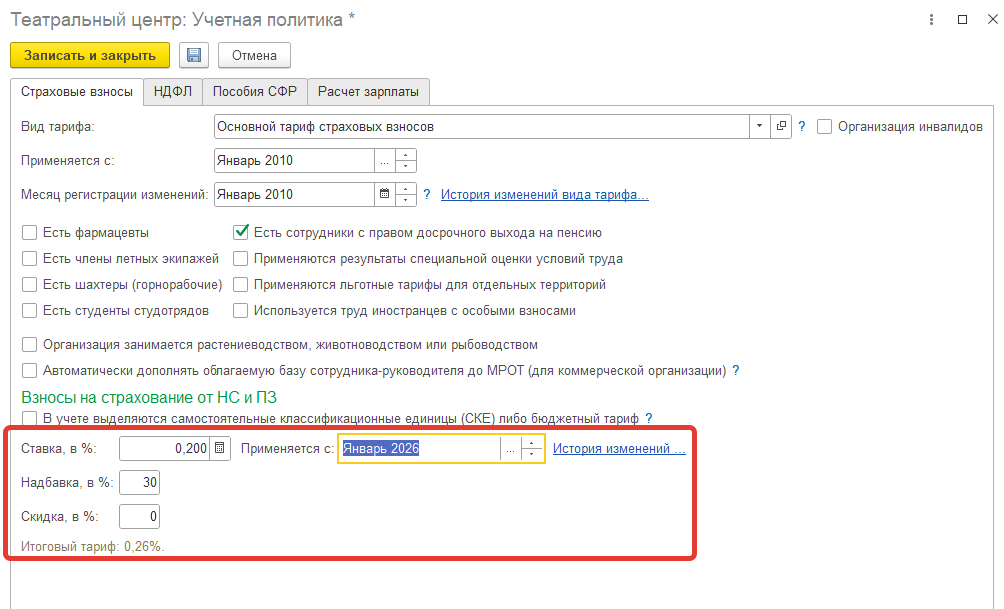This screenshot has height=609, width=1004.
Task: Enable the Есть фармацевты checkbox
Action: (x=29, y=232)
